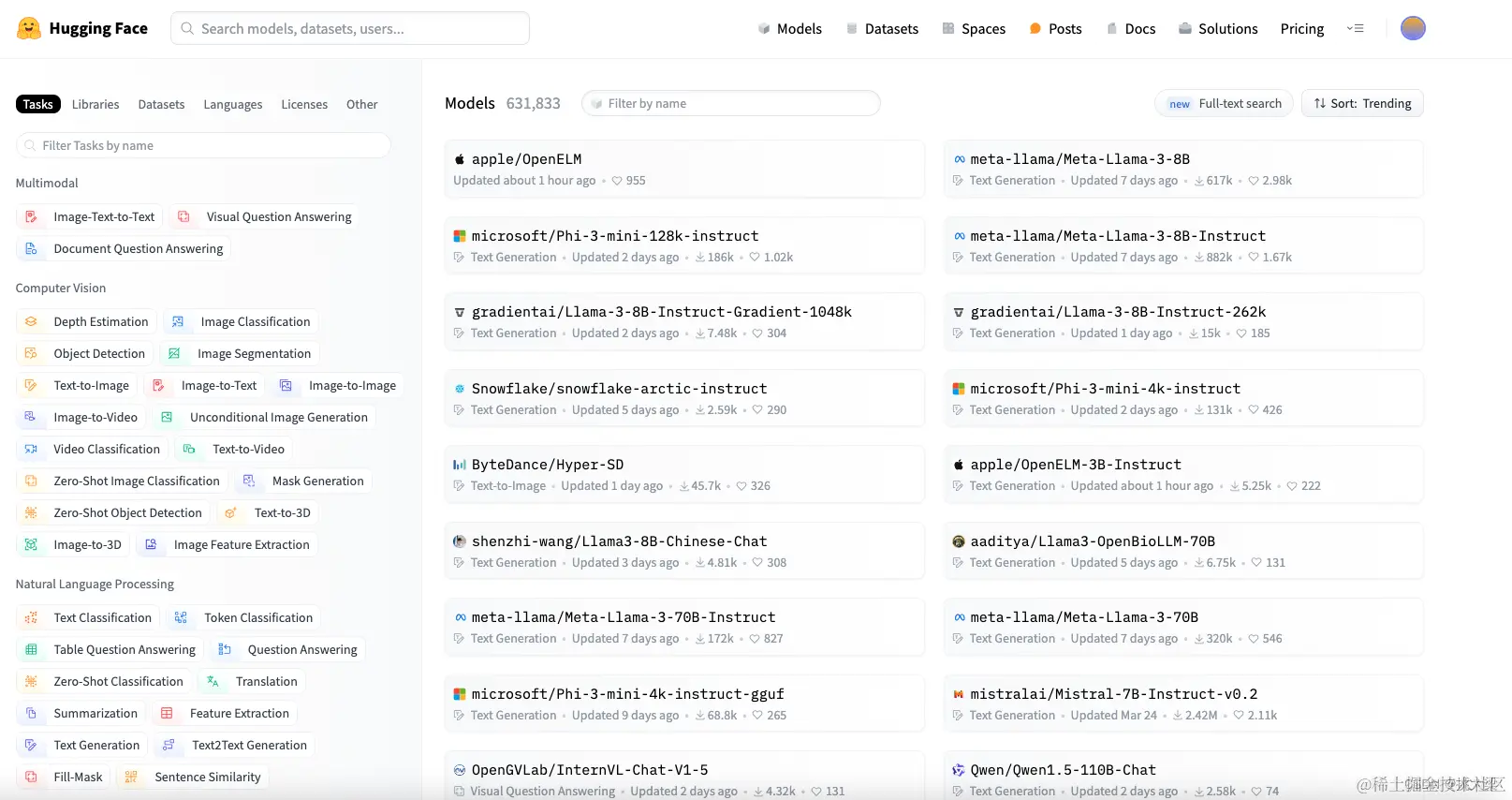1512x800 pixels.
Task: Open aaditya/Llama3-OpenBioLLM-70B model card
Action: [1183, 551]
